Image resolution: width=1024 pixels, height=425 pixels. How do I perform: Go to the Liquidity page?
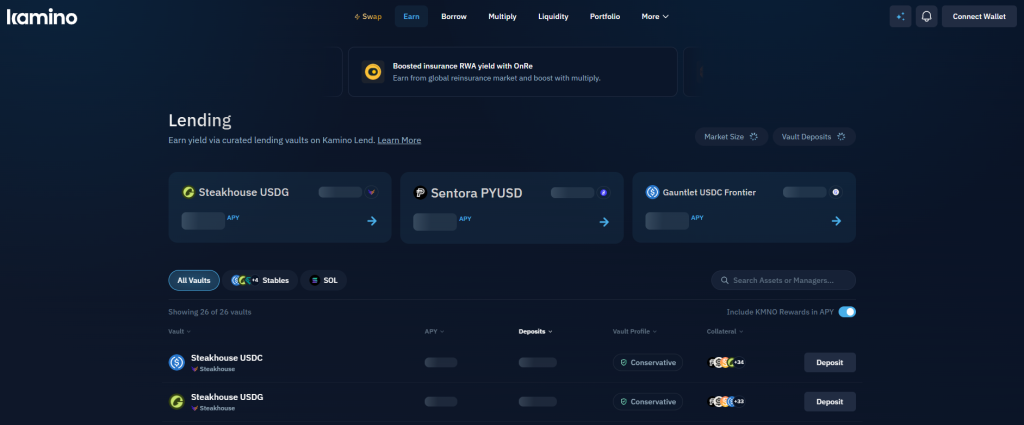[553, 16]
